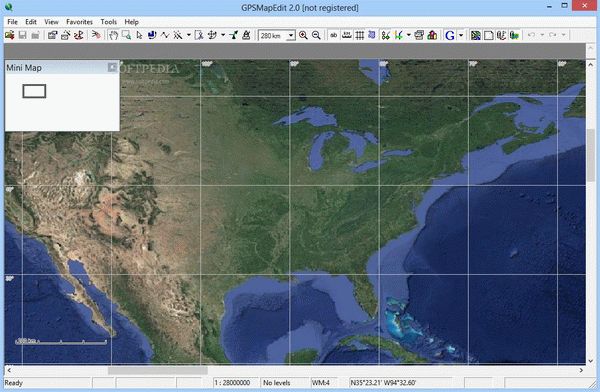Image resolution: width=600 pixels, height=392 pixels.
Task: Click the scroll-up arrow of vertical scrollbar
Action: (591, 64)
